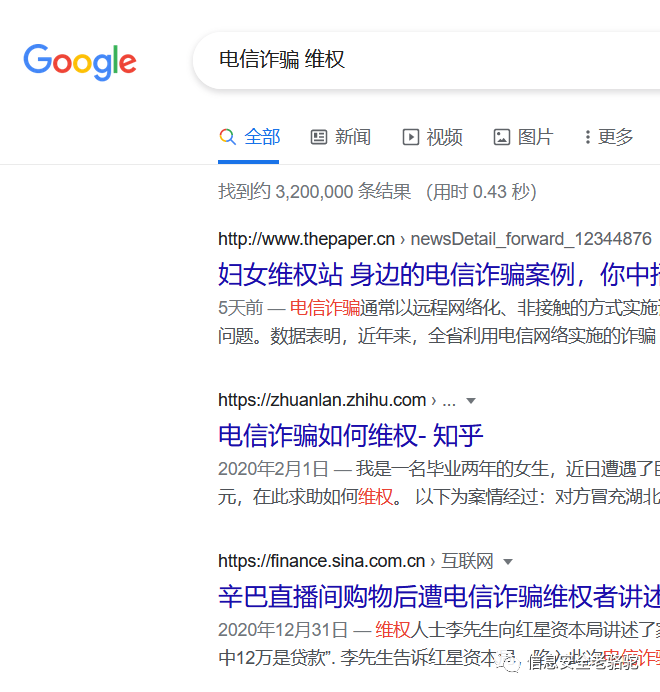Open the 电信诈骗如何维权- 知乎 result

coord(351,435)
